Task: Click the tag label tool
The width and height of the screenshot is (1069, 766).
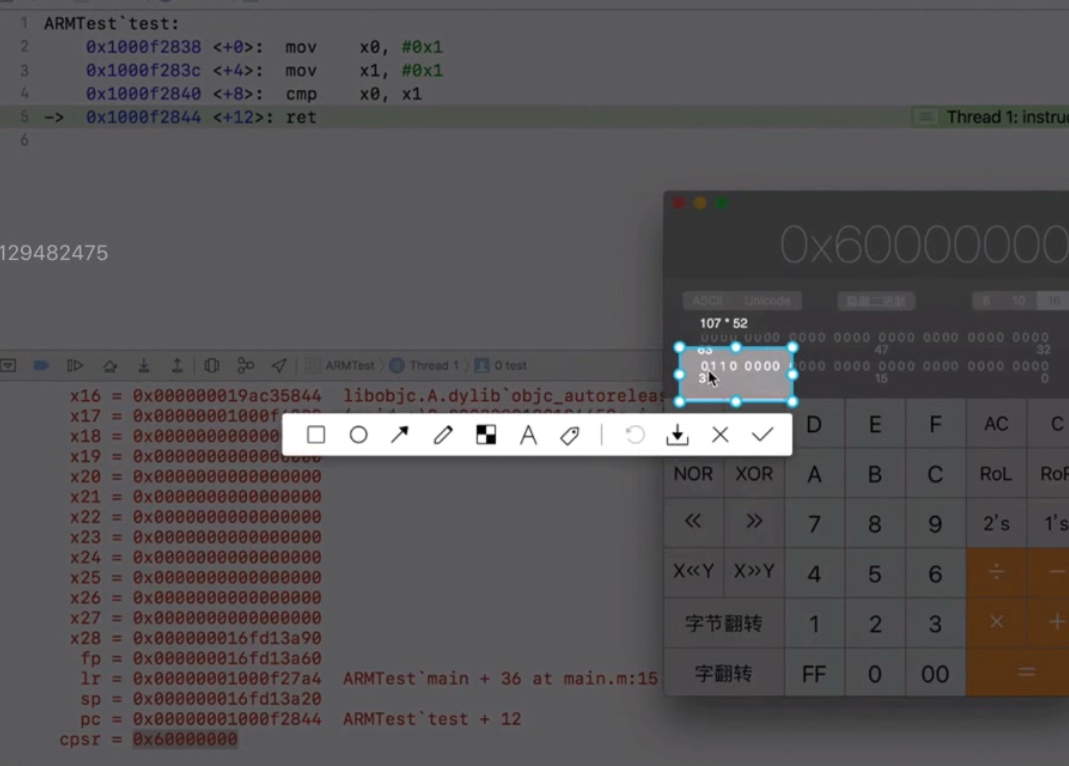Action: (569, 435)
